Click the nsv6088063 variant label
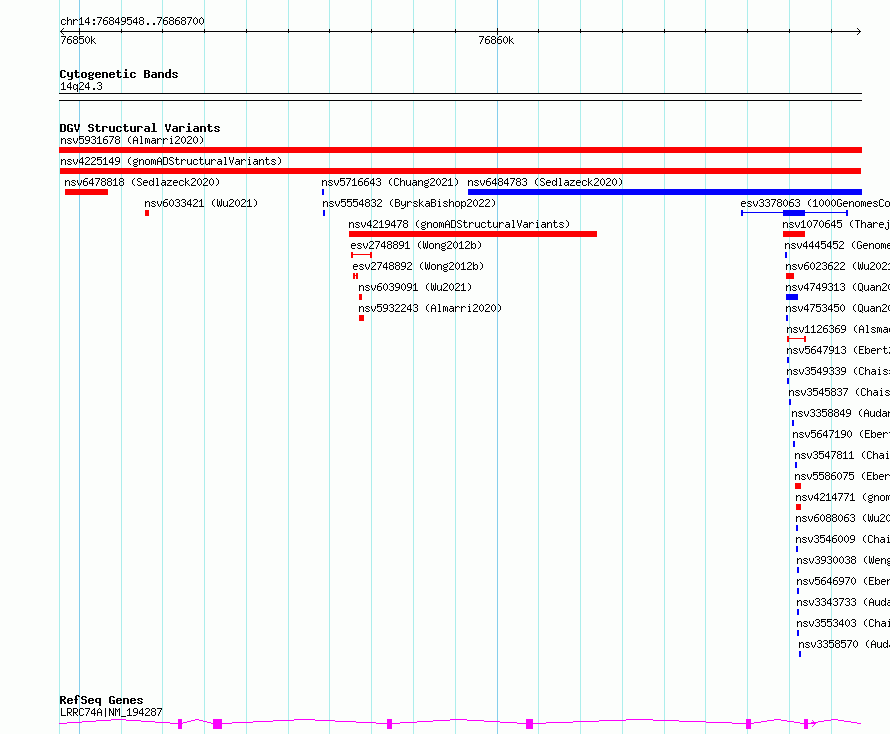The width and height of the screenshot is (890, 734). click(843, 518)
